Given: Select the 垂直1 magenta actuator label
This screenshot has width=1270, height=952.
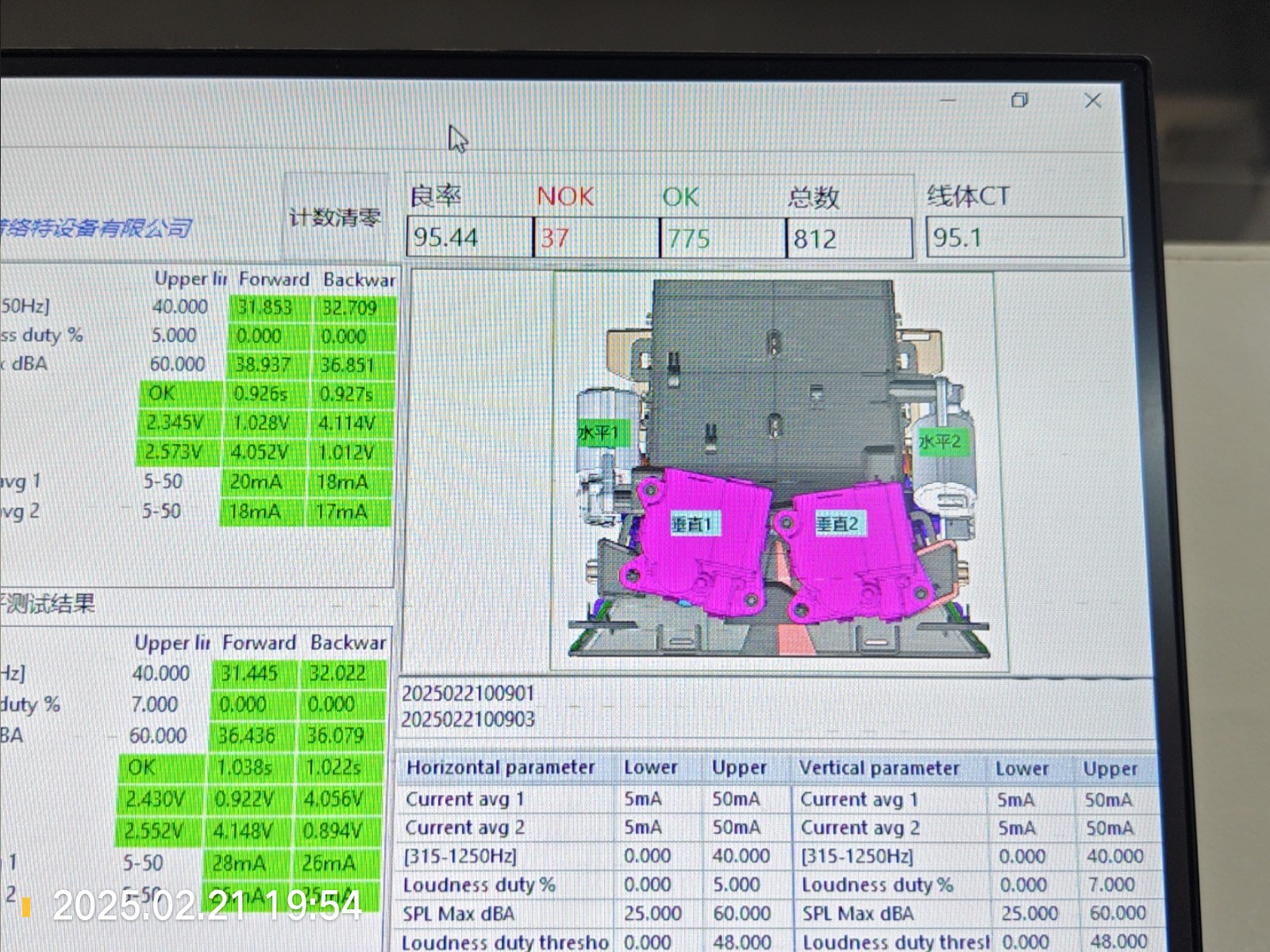Looking at the screenshot, I should (692, 524).
